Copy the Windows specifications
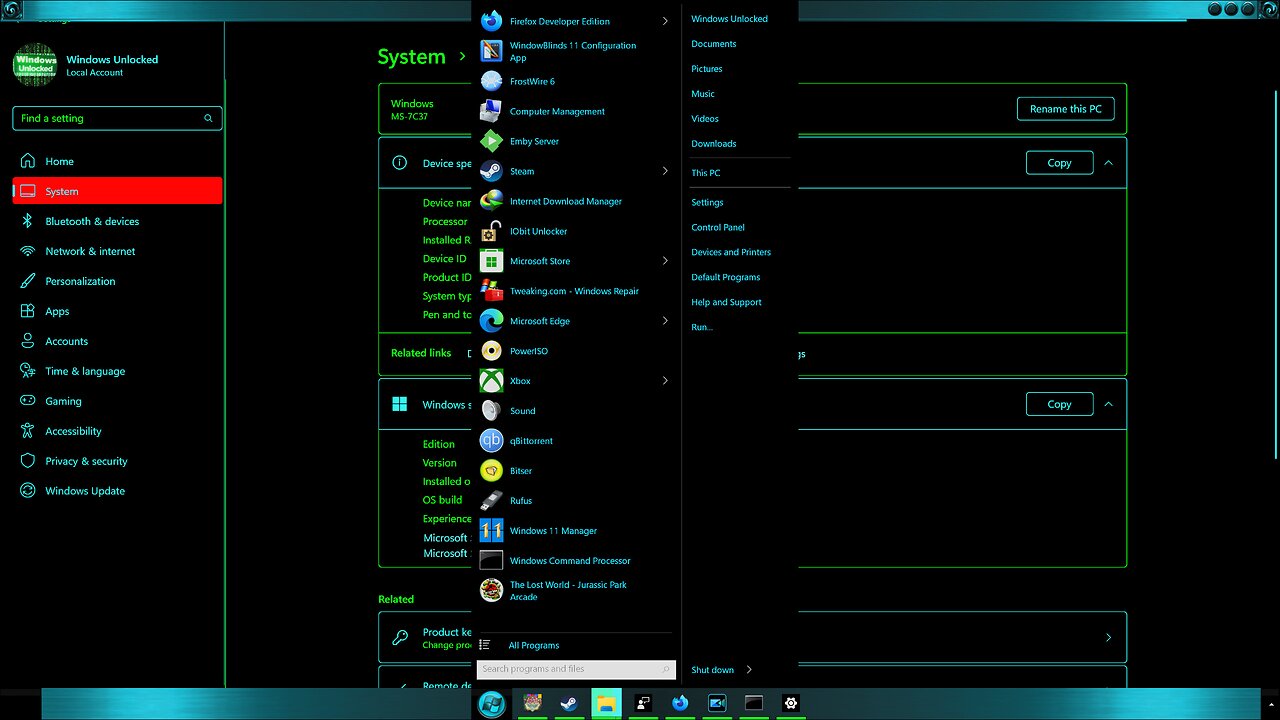Screen dimensions: 1280x720 click(x=1060, y=405)
